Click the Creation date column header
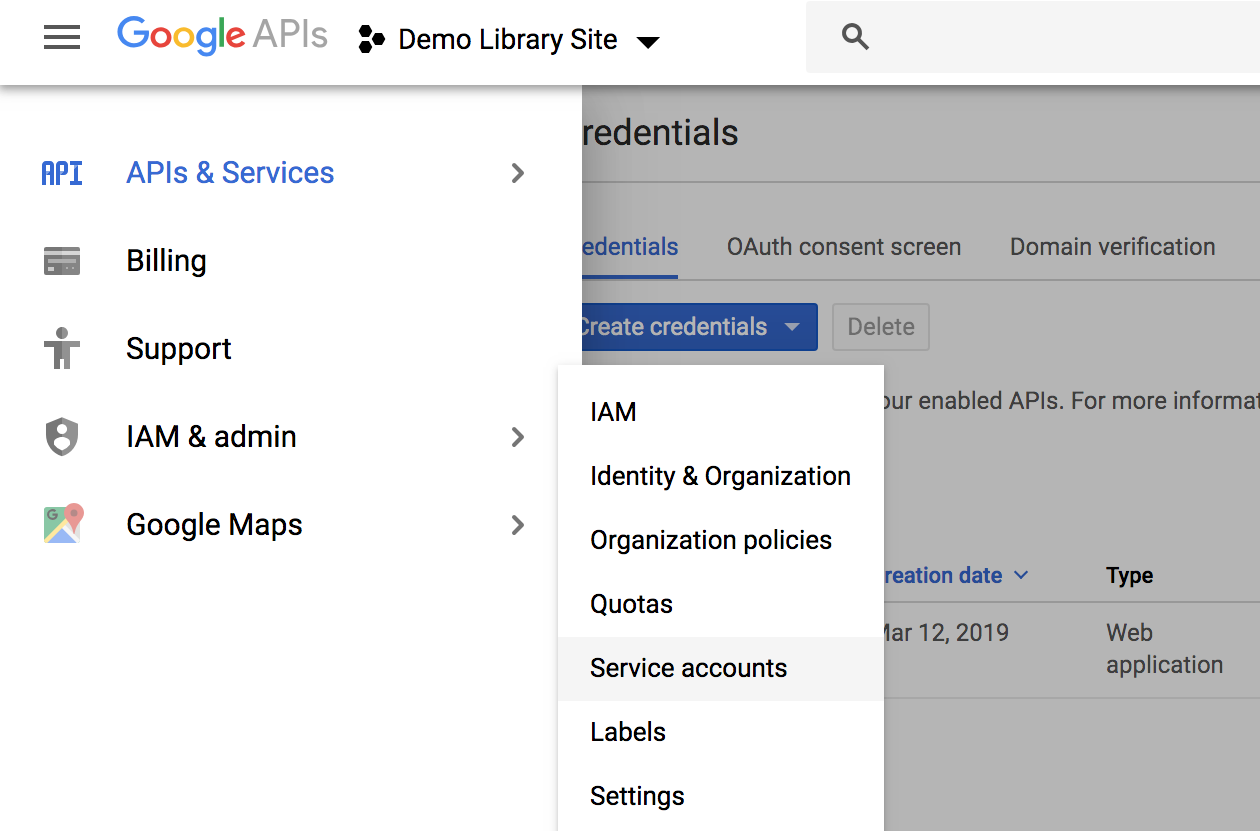This screenshot has height=831, width=1260. tap(944, 575)
